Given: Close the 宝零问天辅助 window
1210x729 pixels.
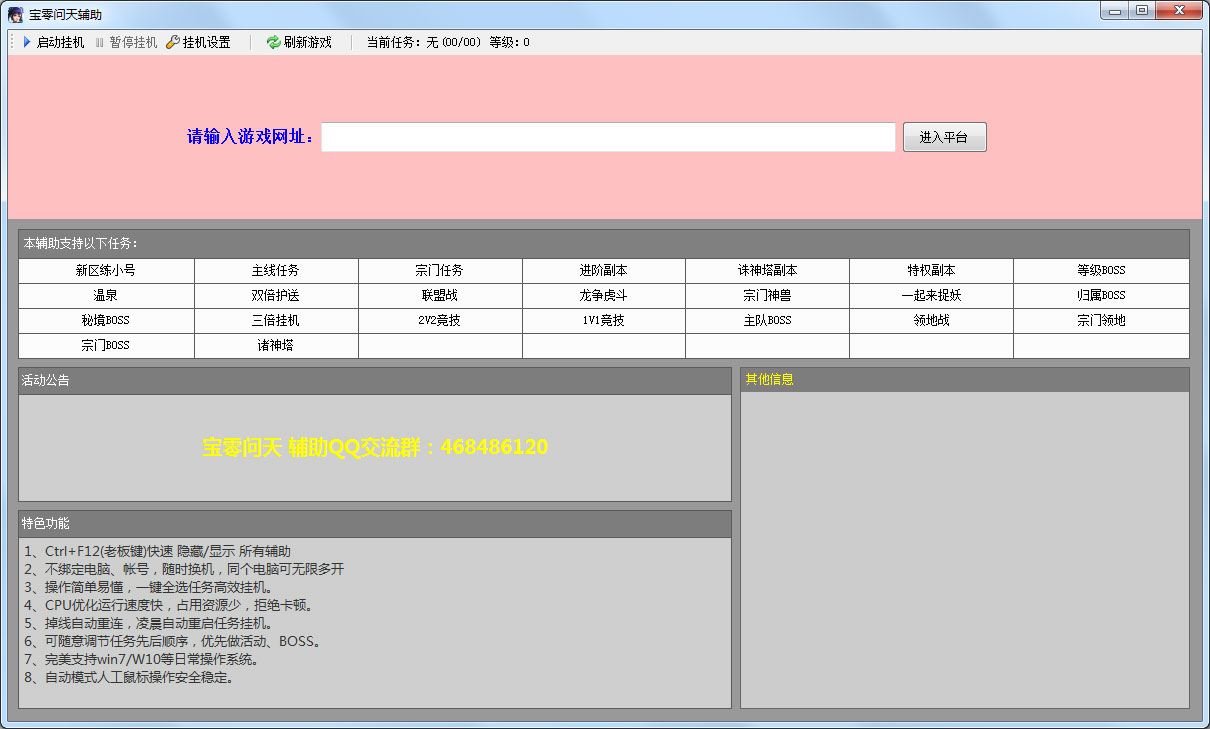Looking at the screenshot, I should [x=1179, y=10].
